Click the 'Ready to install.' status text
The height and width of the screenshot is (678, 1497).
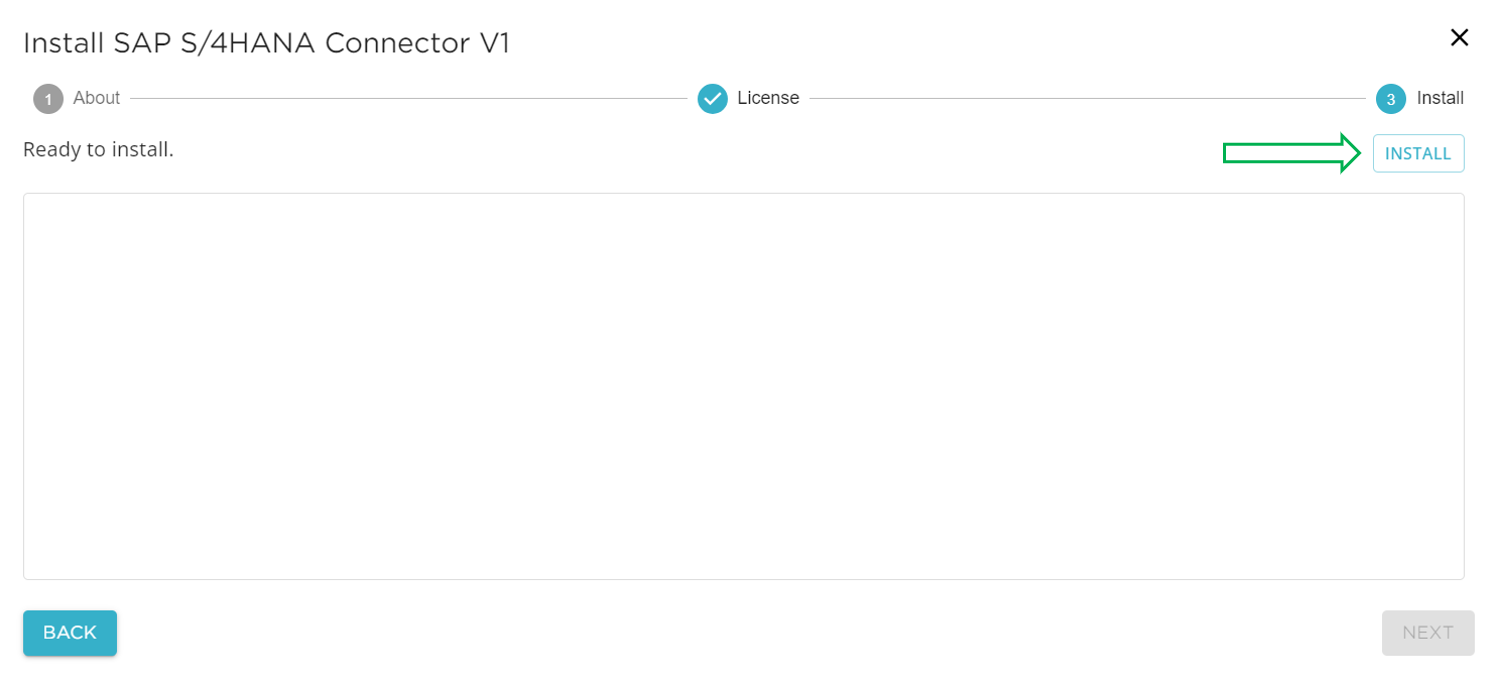[97, 150]
